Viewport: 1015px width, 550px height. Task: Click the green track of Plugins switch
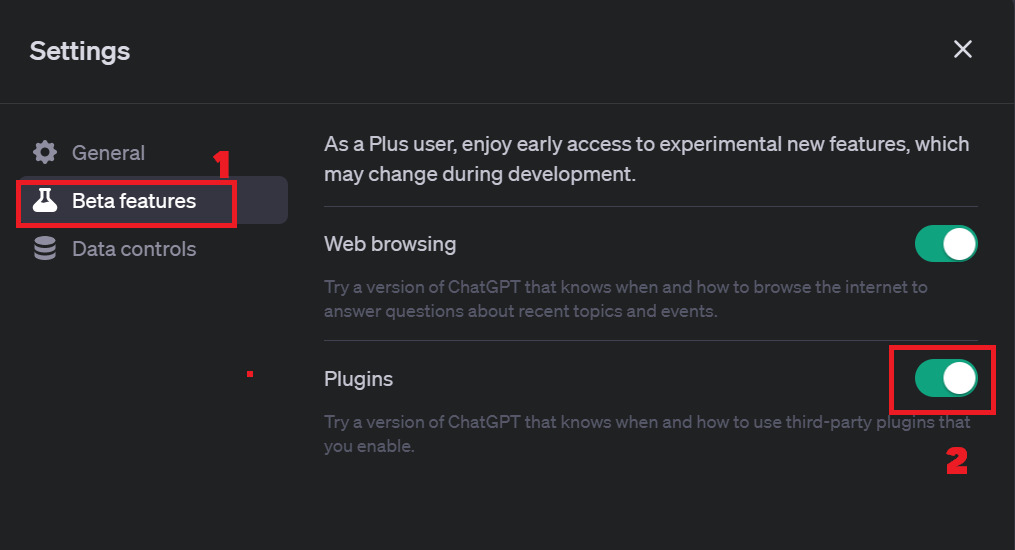(x=929, y=378)
